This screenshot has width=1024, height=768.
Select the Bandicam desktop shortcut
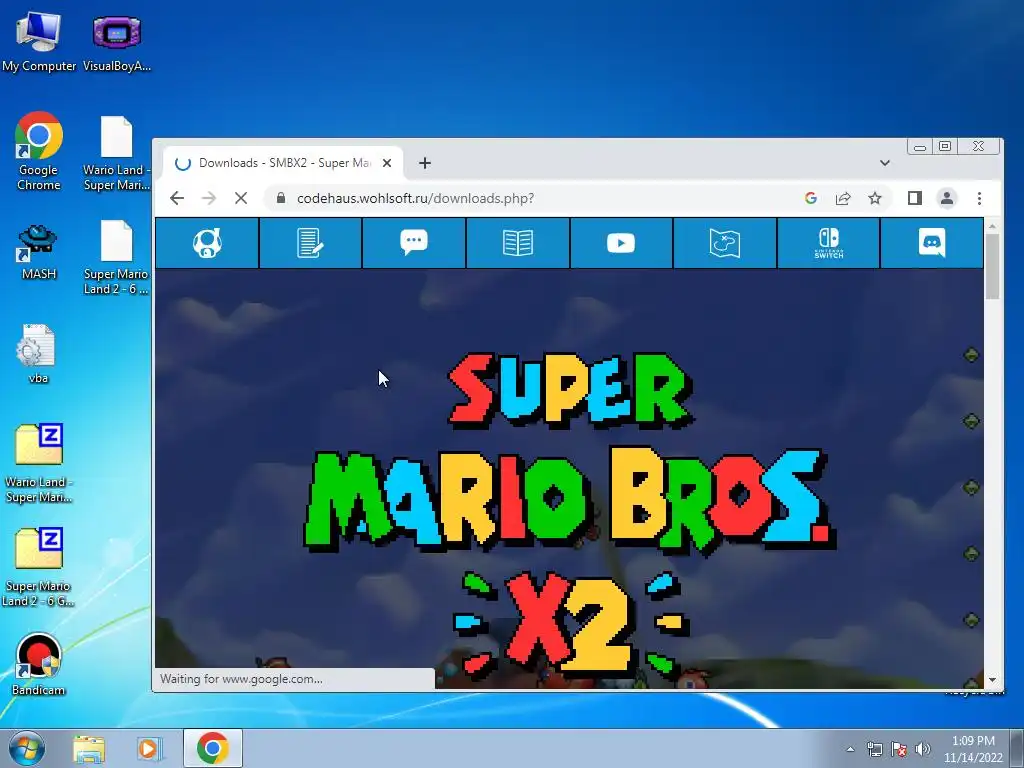coord(39,665)
